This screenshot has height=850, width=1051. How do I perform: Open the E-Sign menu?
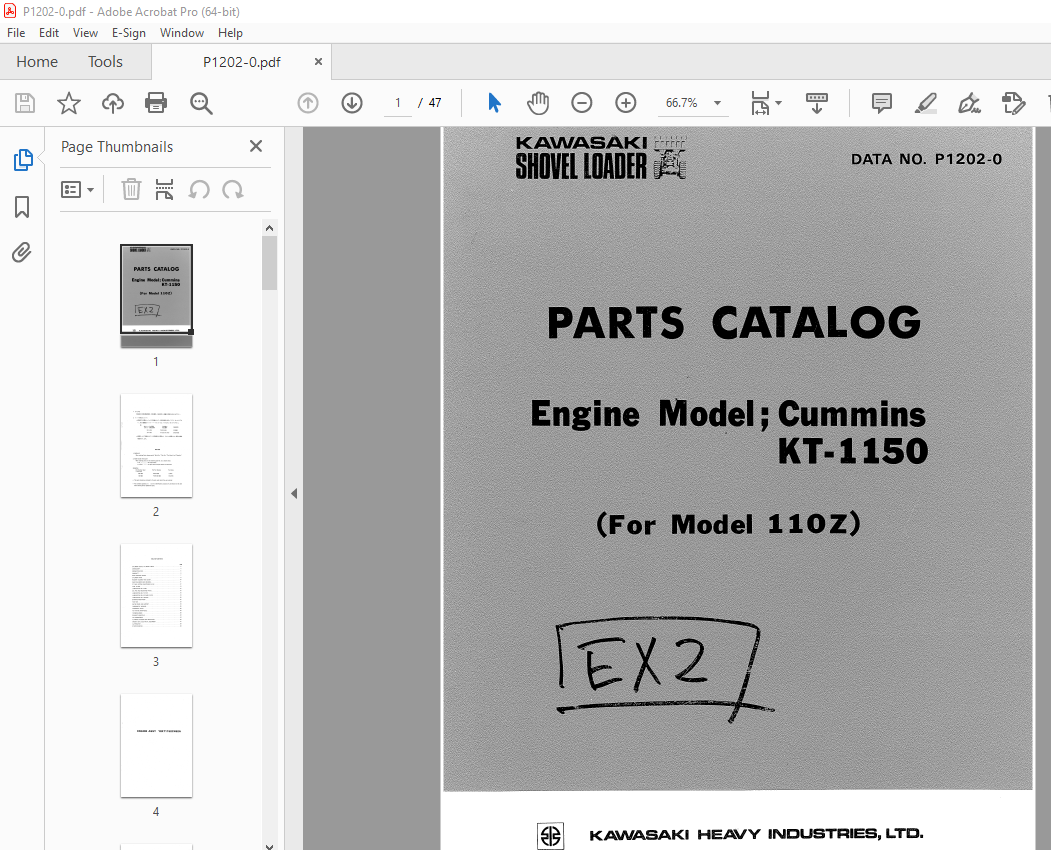point(129,33)
